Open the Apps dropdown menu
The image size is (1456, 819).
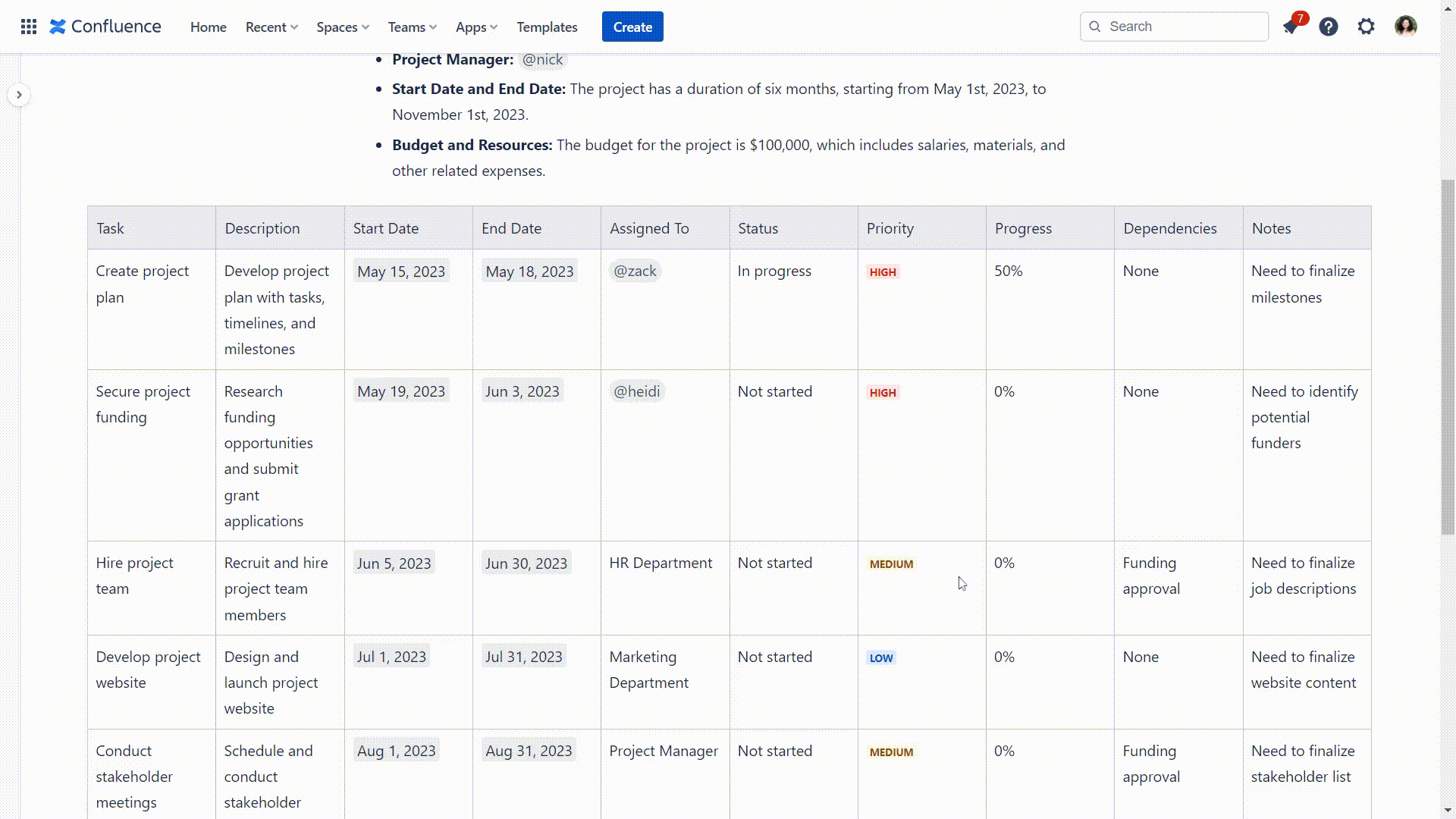[x=476, y=27]
